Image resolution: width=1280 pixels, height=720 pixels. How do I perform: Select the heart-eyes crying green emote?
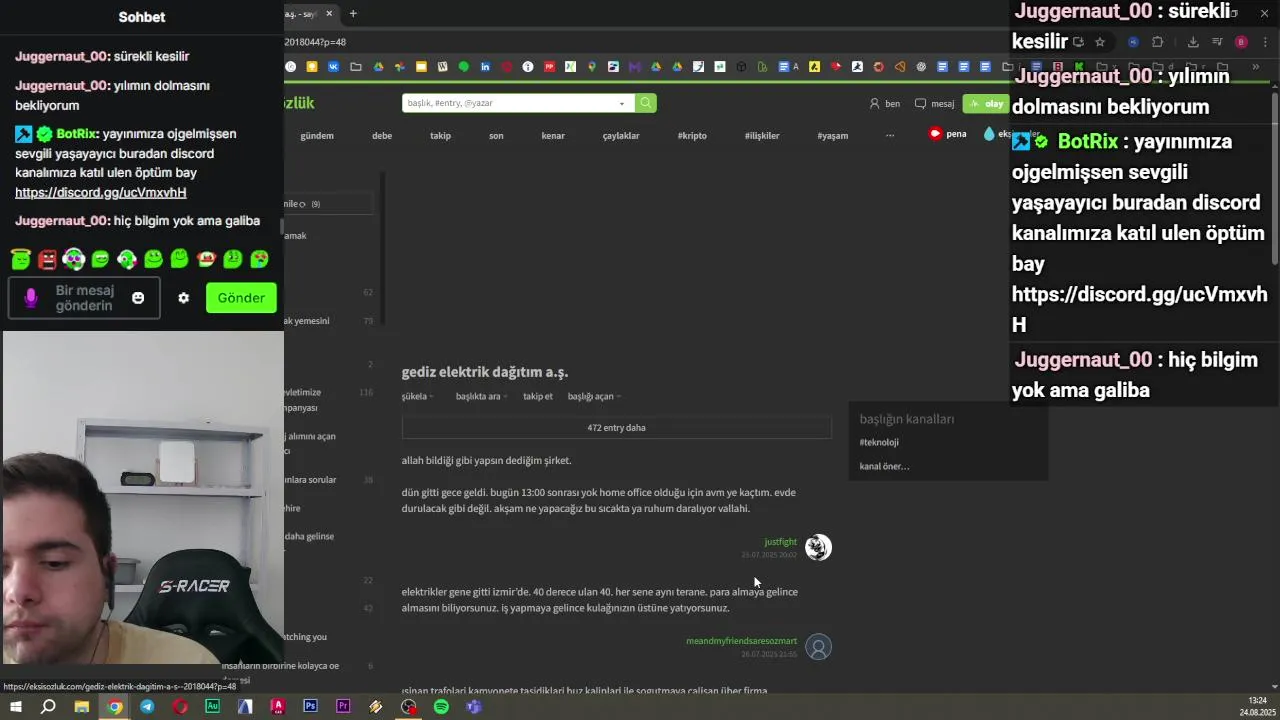pyautogui.click(x=259, y=259)
